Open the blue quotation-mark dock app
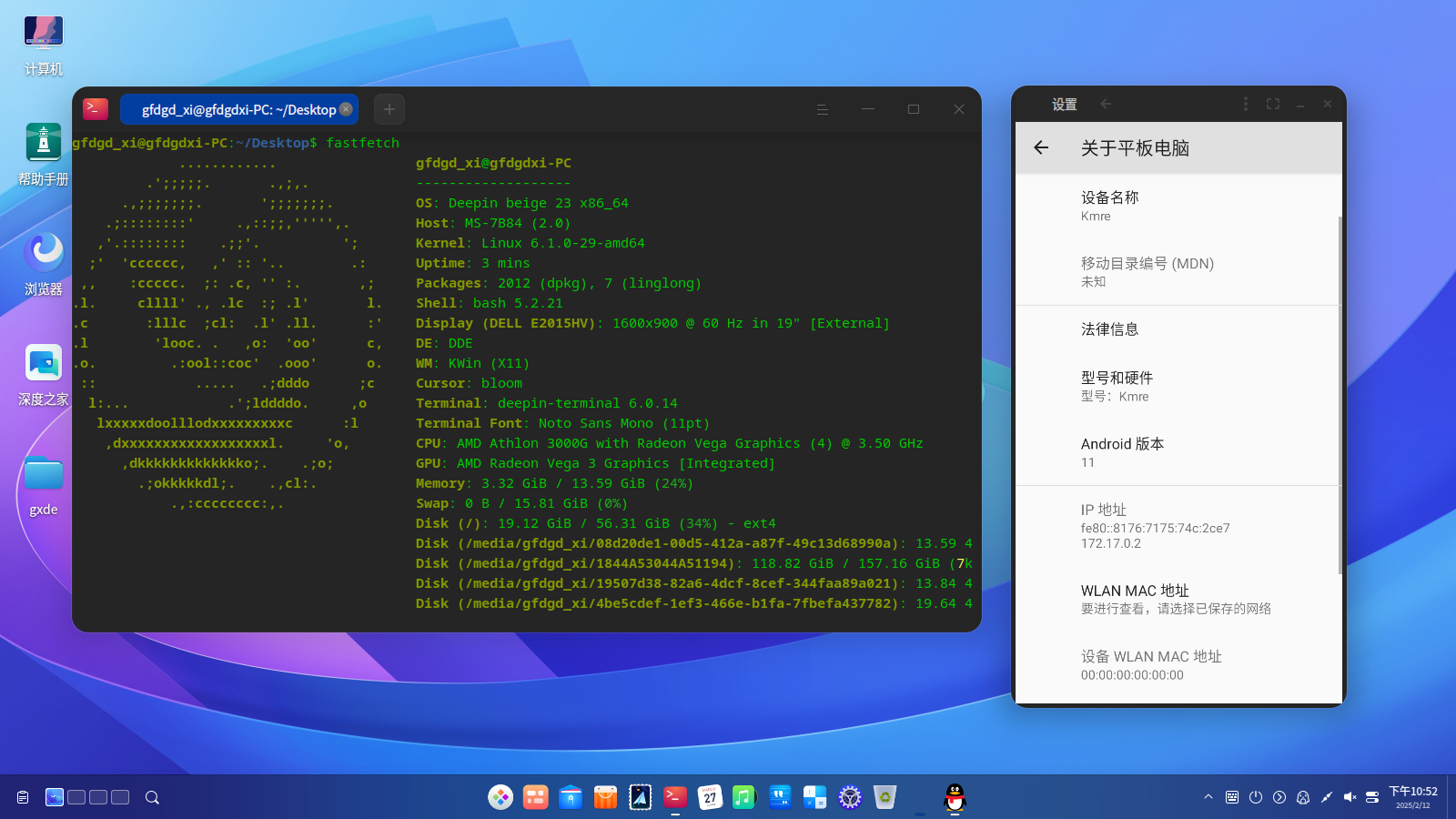The width and height of the screenshot is (1456, 819). coord(780,797)
